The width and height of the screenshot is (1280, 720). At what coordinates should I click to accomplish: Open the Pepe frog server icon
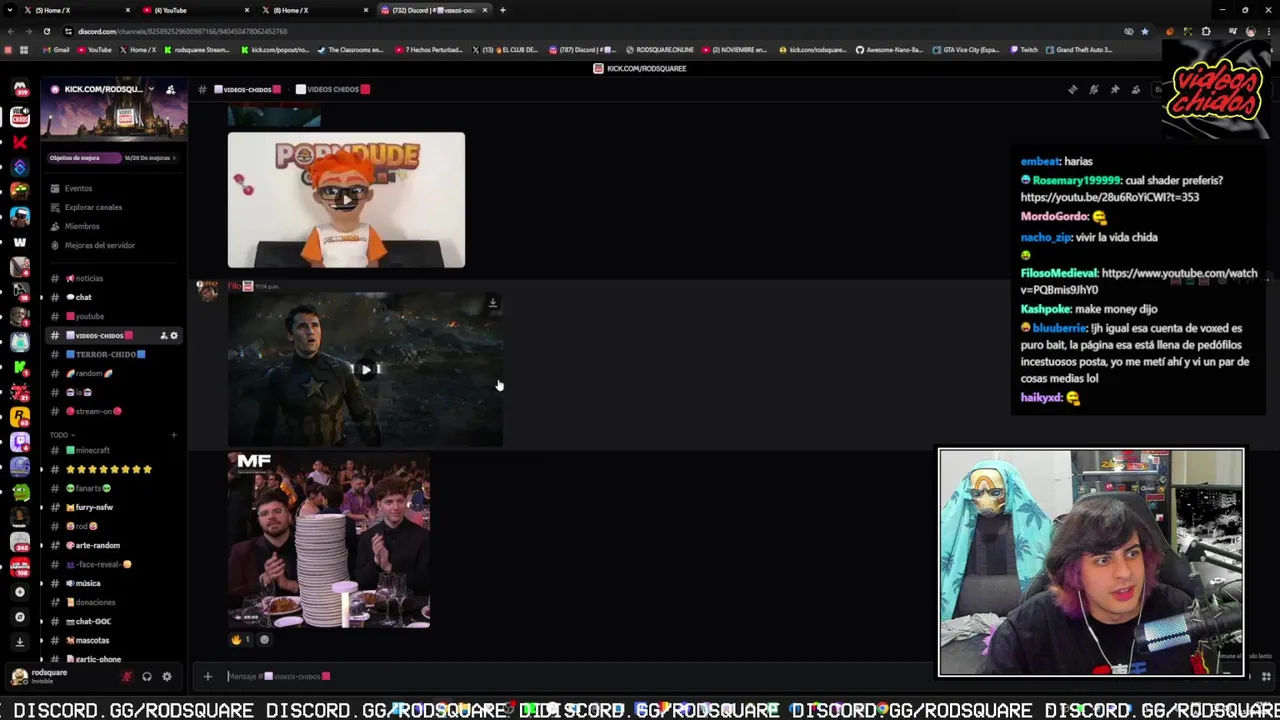click(x=19, y=491)
